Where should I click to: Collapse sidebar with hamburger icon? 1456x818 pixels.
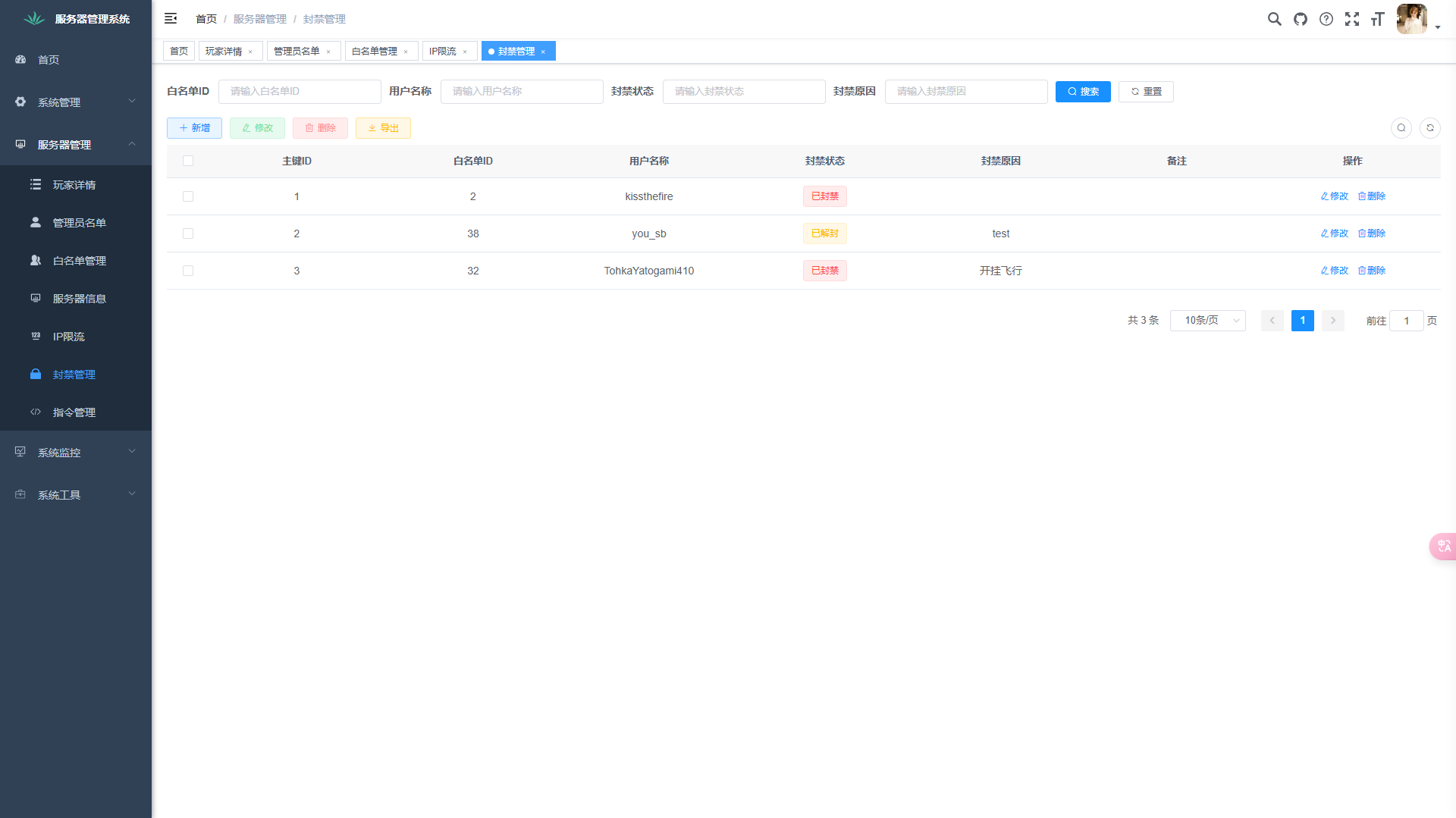pos(171,18)
